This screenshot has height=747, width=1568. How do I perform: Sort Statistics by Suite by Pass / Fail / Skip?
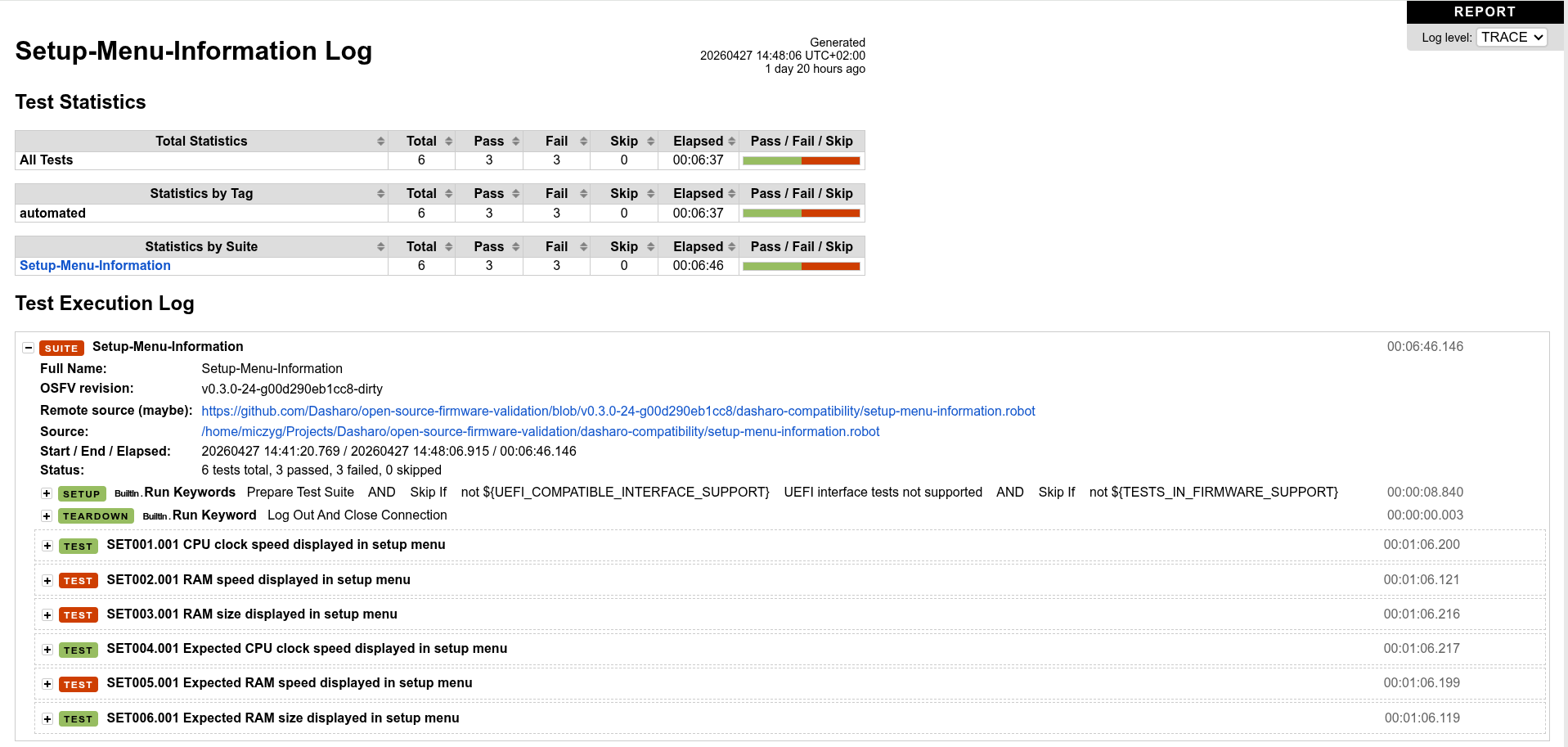click(x=802, y=246)
